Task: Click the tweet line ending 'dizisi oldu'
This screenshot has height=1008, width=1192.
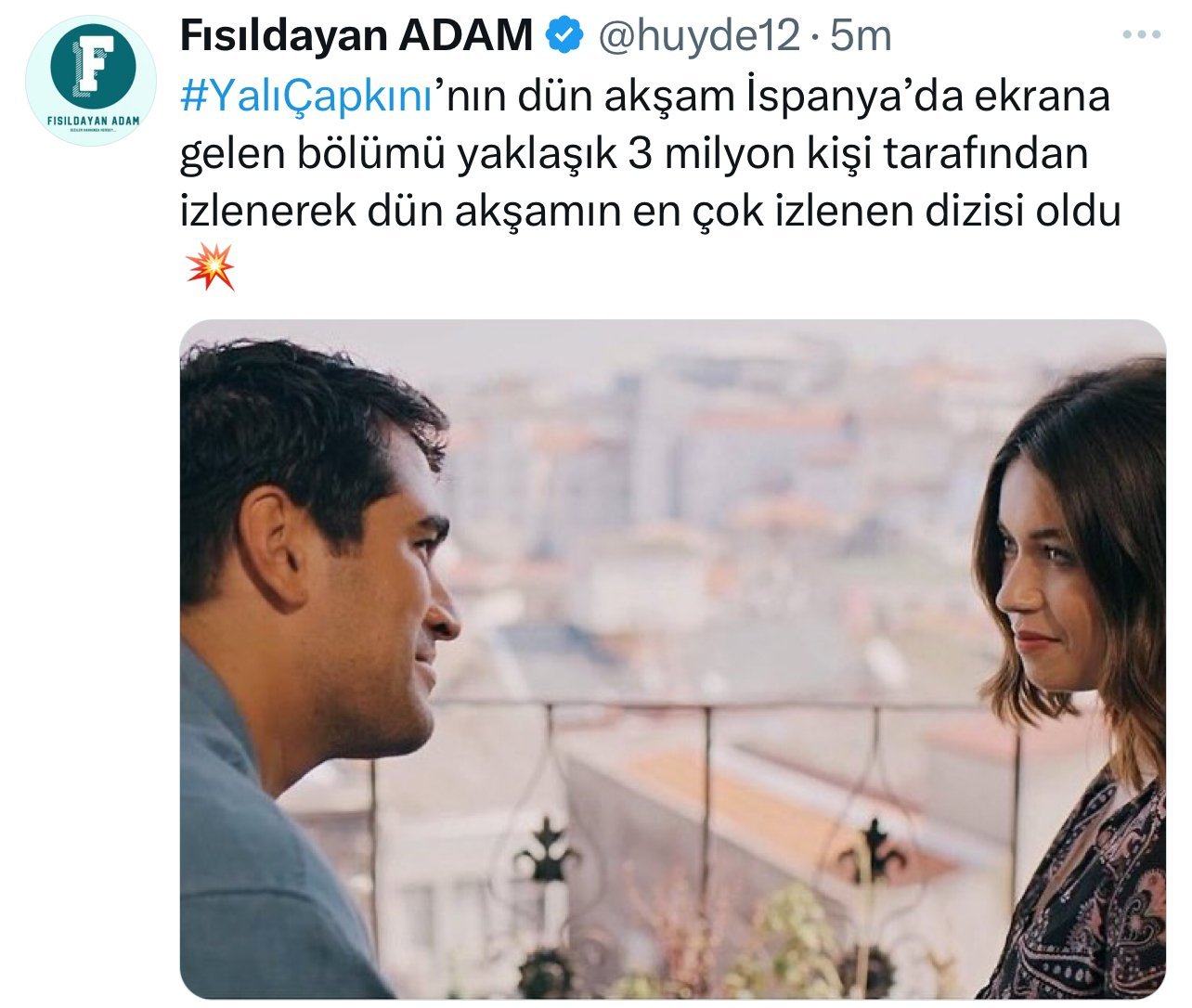Action: click(x=650, y=212)
